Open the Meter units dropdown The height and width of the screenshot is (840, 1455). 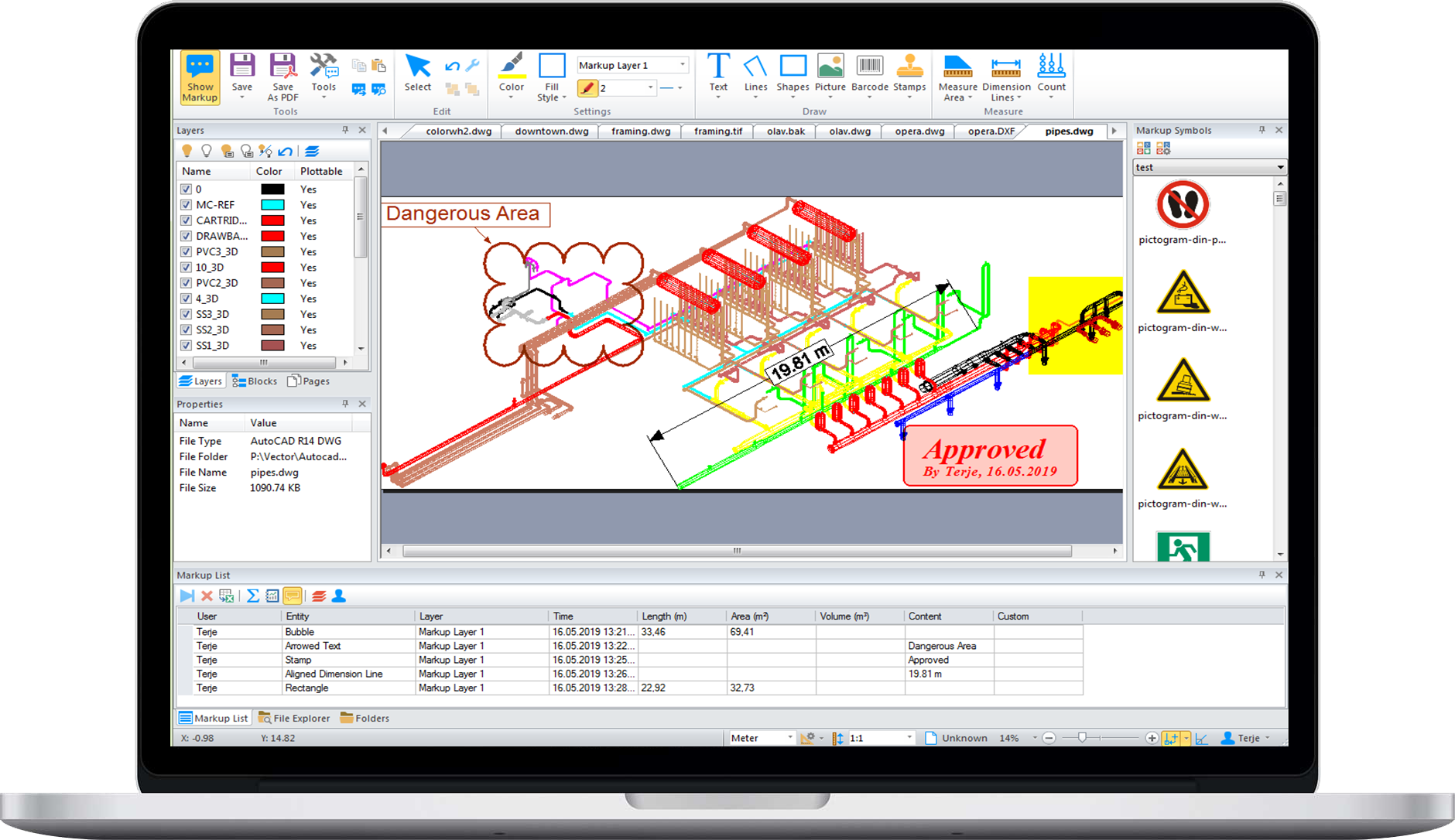pyautogui.click(x=762, y=738)
